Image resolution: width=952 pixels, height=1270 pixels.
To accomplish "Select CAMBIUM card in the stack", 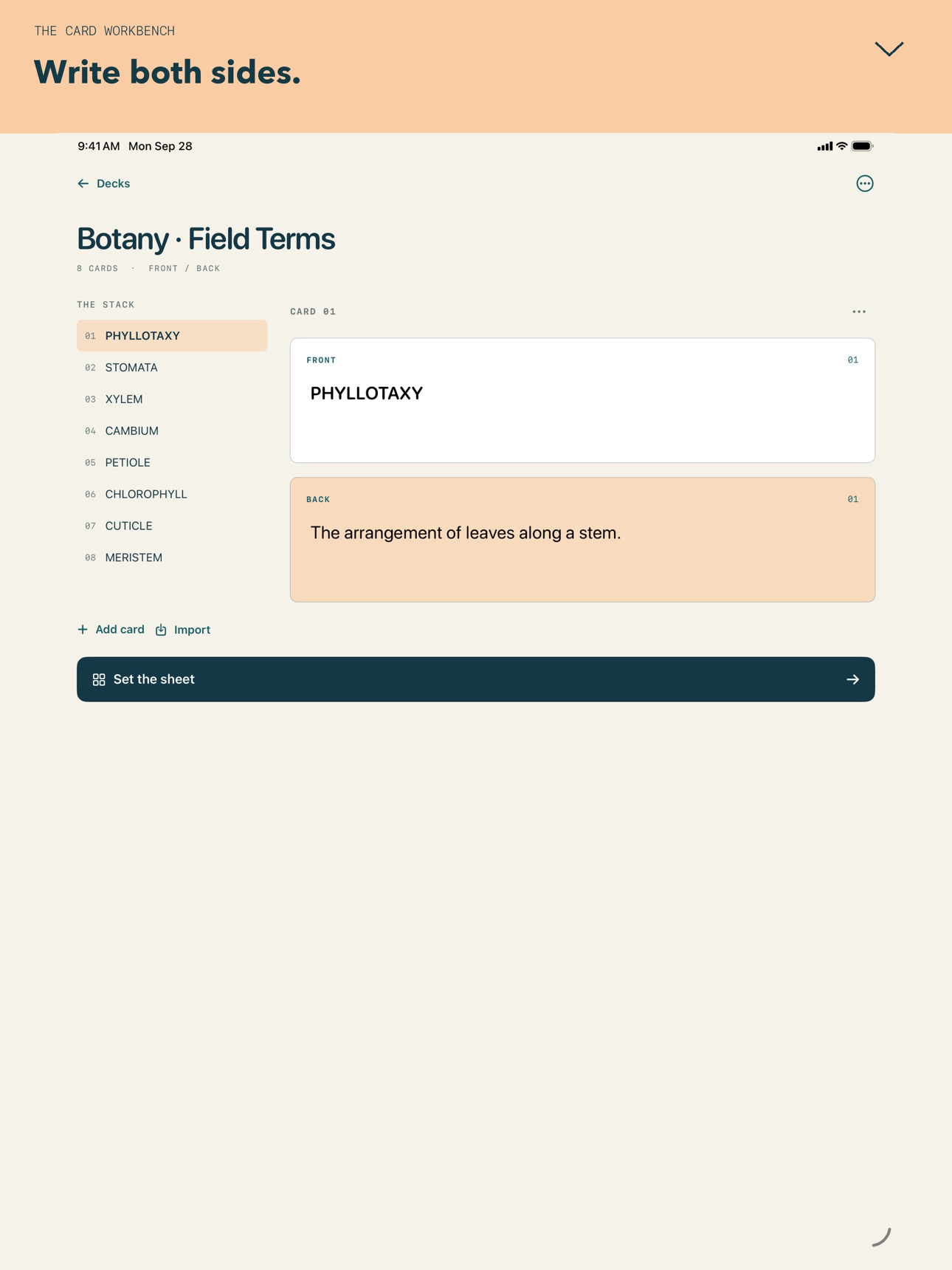I will (x=172, y=431).
